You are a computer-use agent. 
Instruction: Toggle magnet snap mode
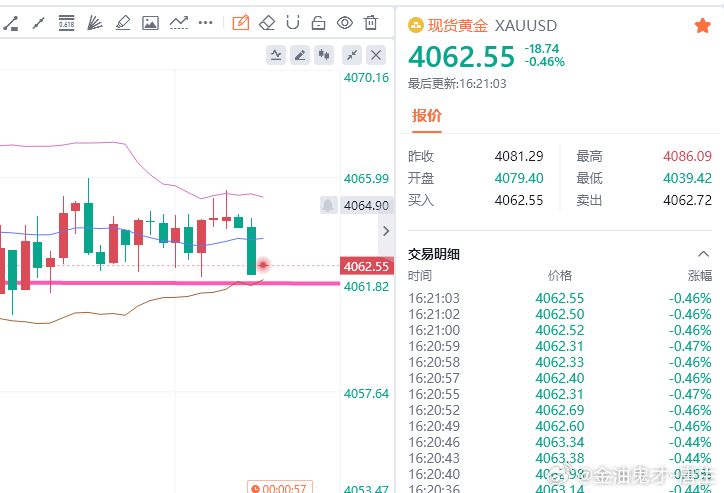point(293,23)
